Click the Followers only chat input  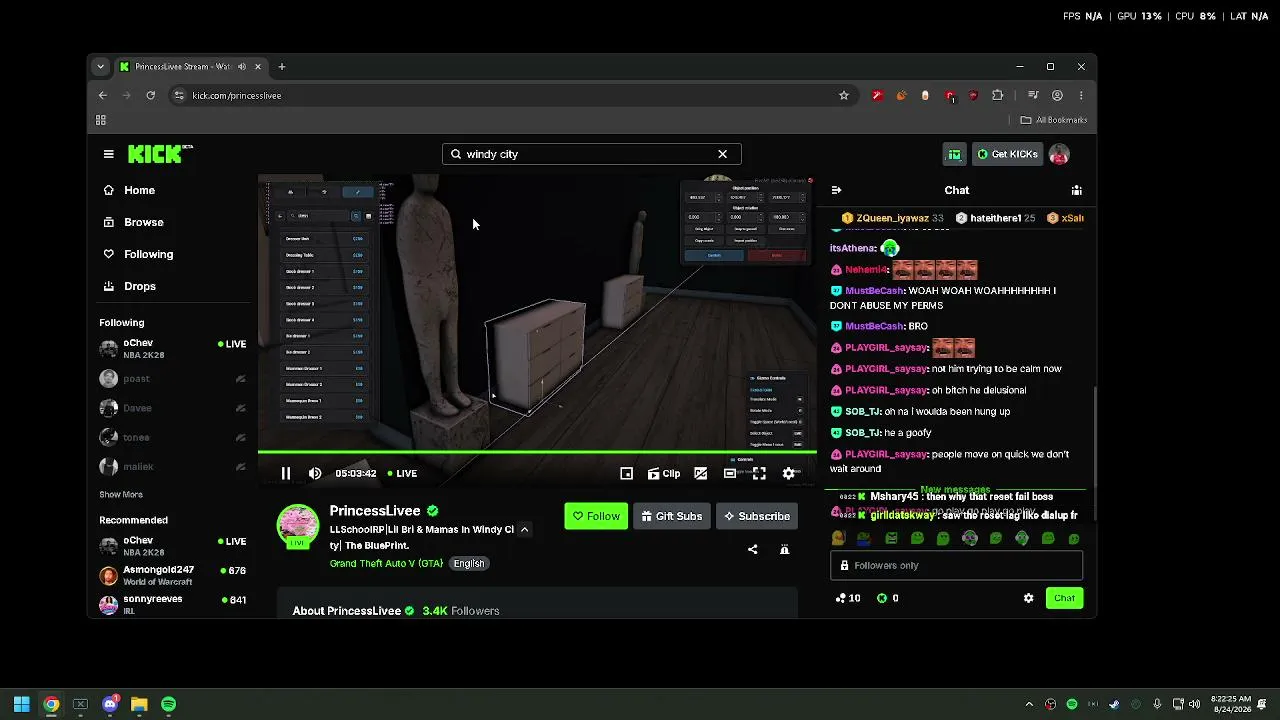click(x=956, y=565)
